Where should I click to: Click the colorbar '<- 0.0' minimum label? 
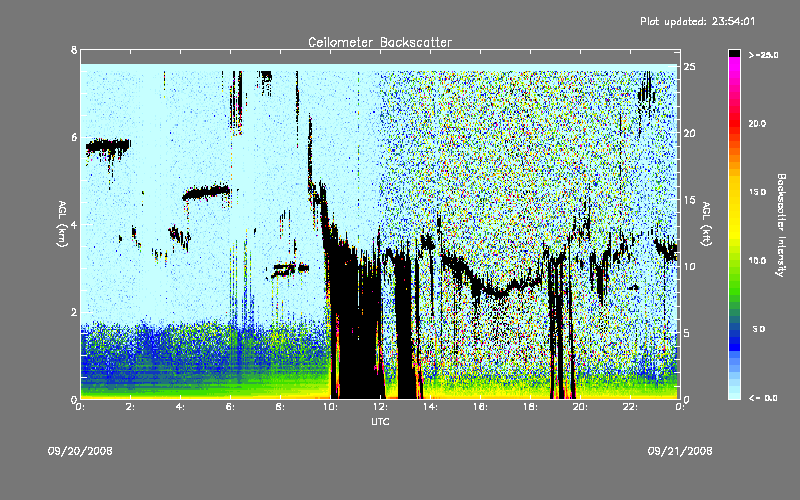(763, 398)
